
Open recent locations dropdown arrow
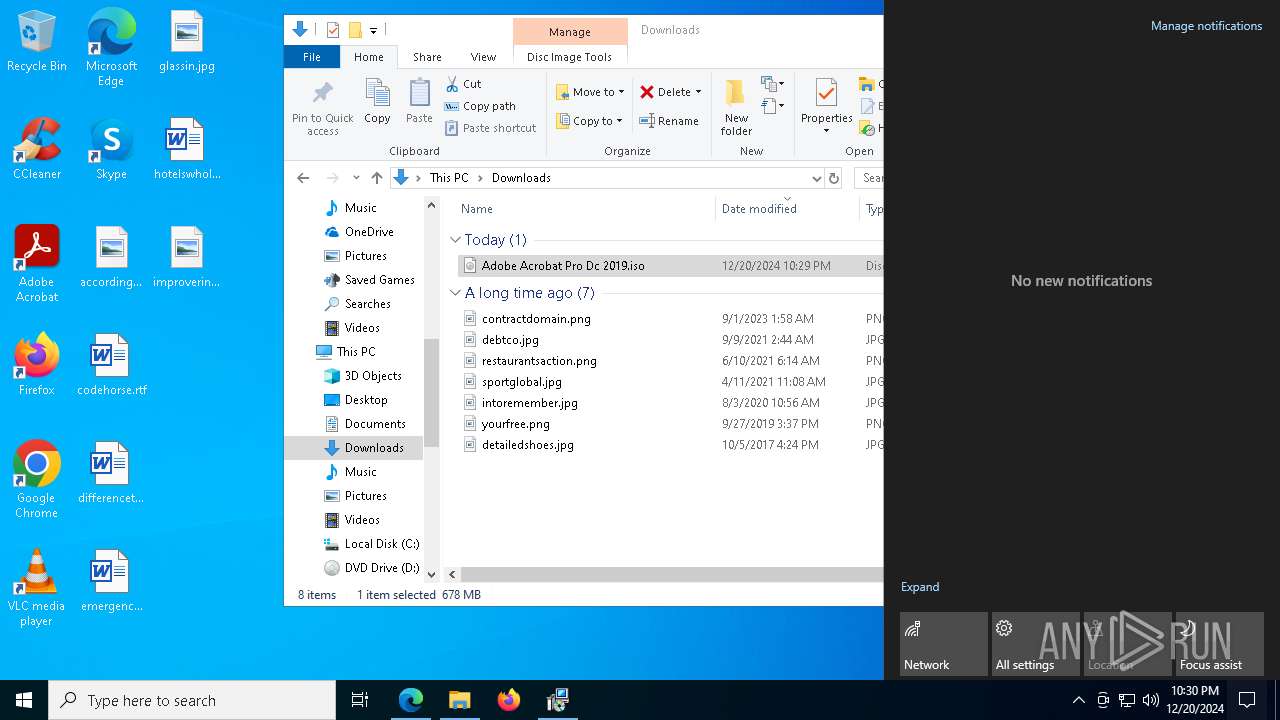pyautogui.click(x=356, y=178)
